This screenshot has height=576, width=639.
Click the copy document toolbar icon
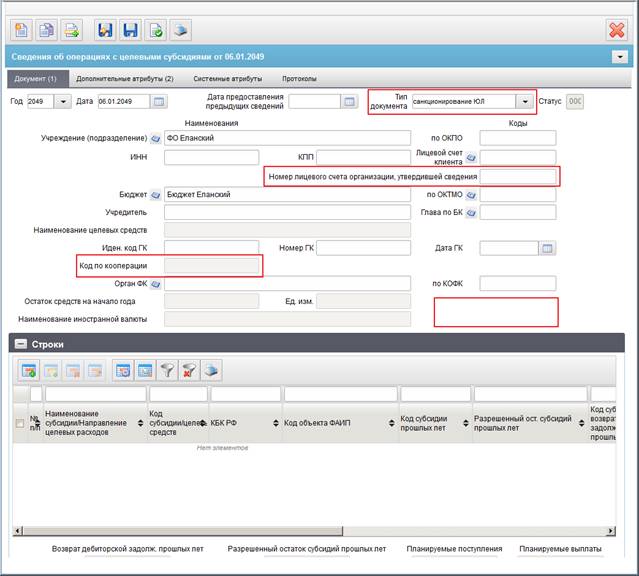[46, 30]
